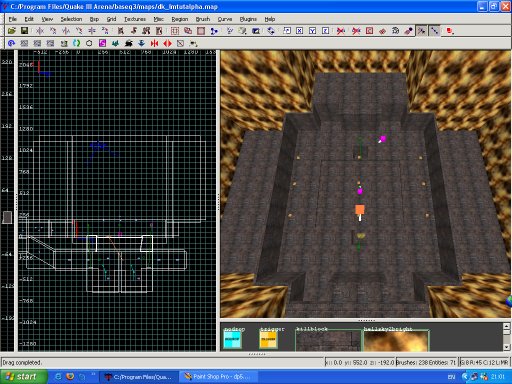Image resolution: width=512 pixels, height=384 pixels.
Task: Toggle scale lock X button
Action: pyautogui.click(x=300, y=31)
